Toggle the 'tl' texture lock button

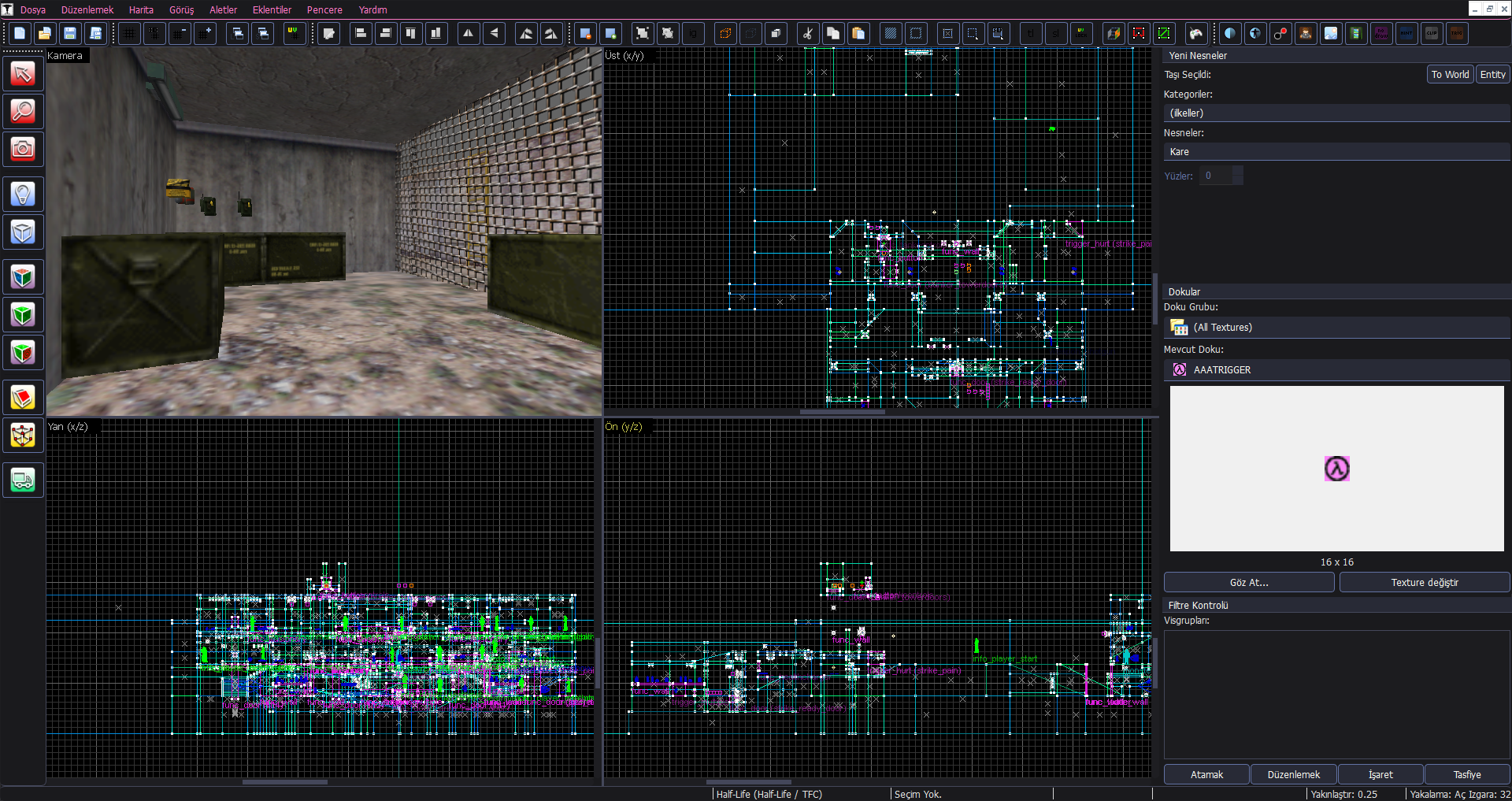1031,33
